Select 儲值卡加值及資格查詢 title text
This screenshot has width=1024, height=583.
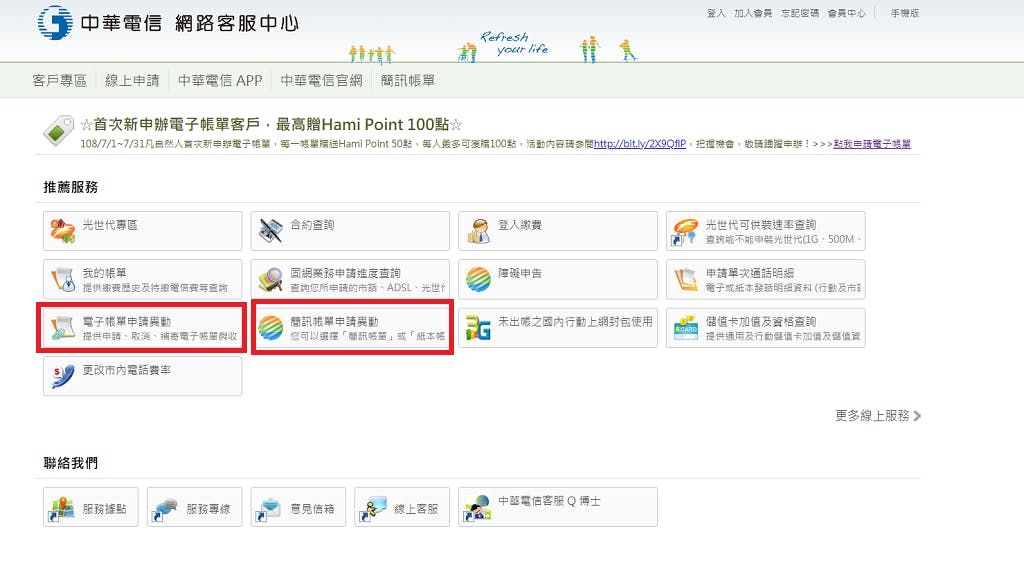click(x=761, y=321)
